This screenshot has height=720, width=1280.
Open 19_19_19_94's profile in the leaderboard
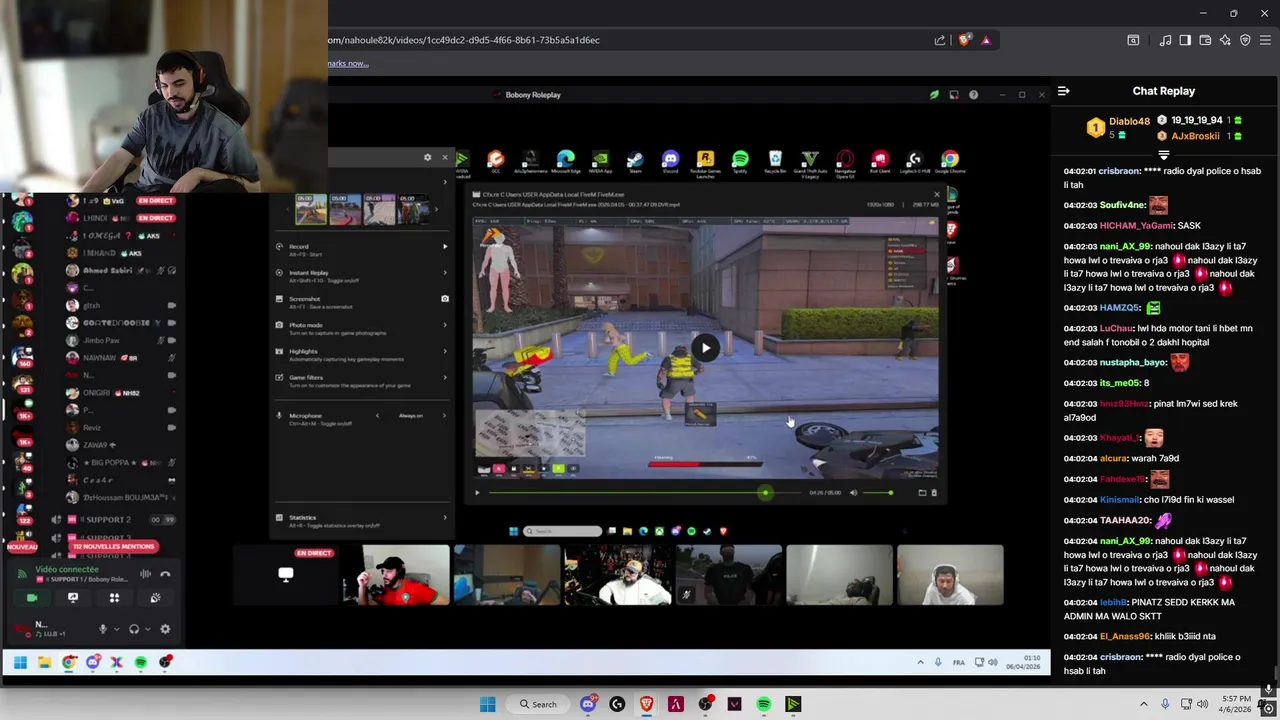[x=1196, y=120]
